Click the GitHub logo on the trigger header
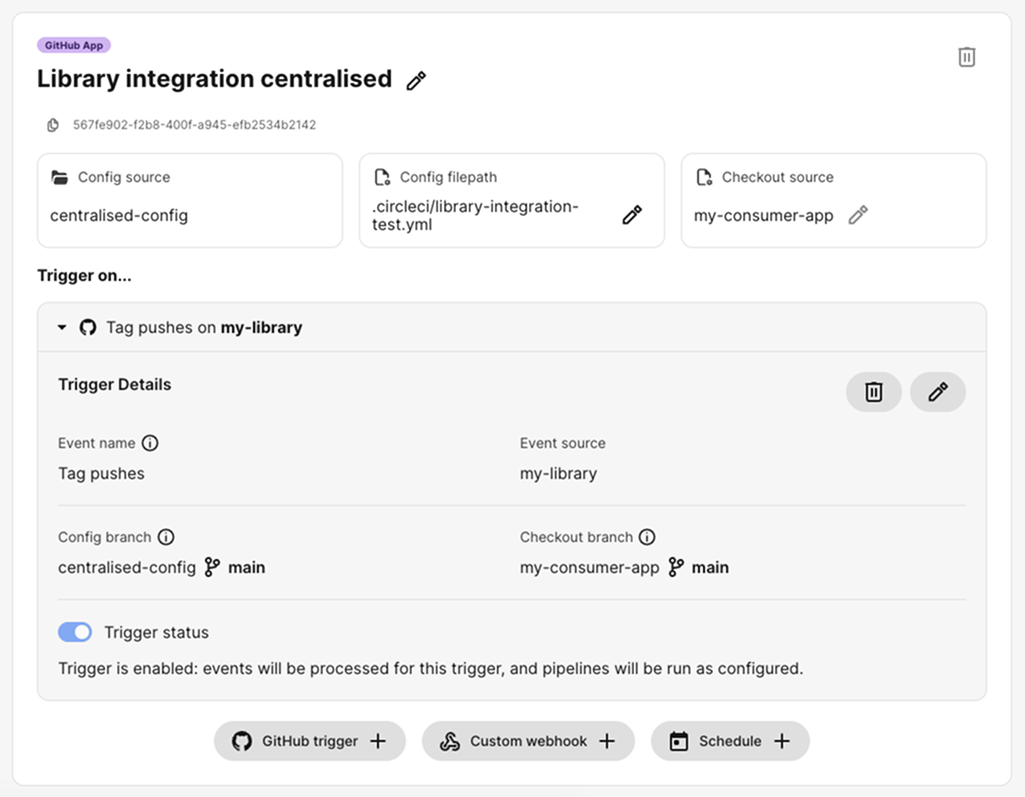This screenshot has height=797, width=1025. pyautogui.click(x=87, y=327)
